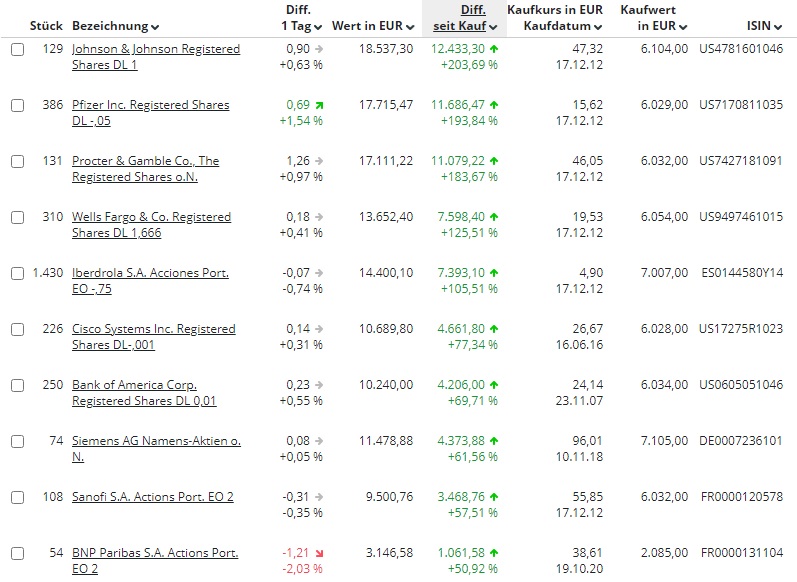Check the Bank of America row checkbox
This screenshot has height=582, width=797.
18,385
